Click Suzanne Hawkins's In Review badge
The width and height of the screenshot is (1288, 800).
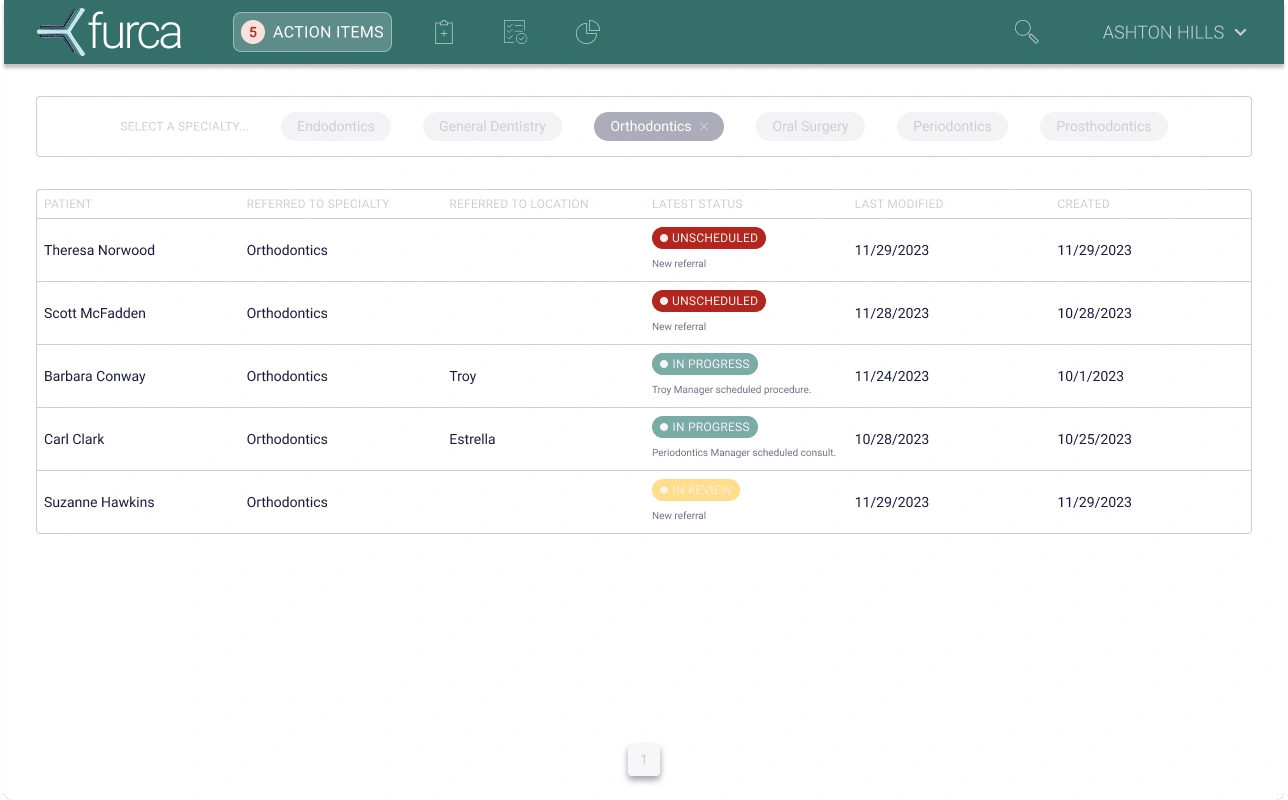tap(696, 490)
